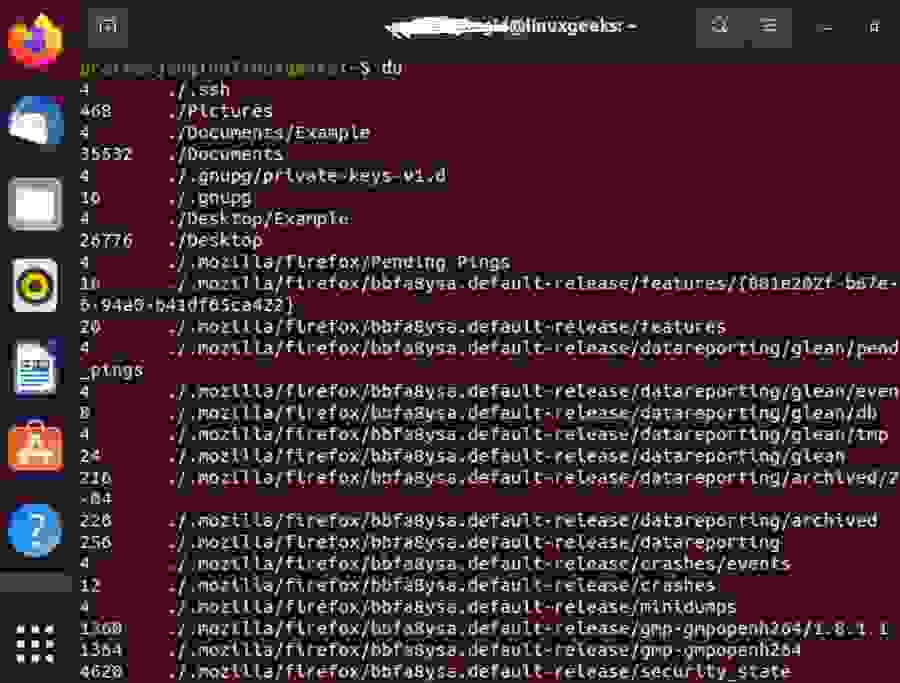Click the new tab icon in terminal header
This screenshot has width=900, height=683.
(x=107, y=26)
